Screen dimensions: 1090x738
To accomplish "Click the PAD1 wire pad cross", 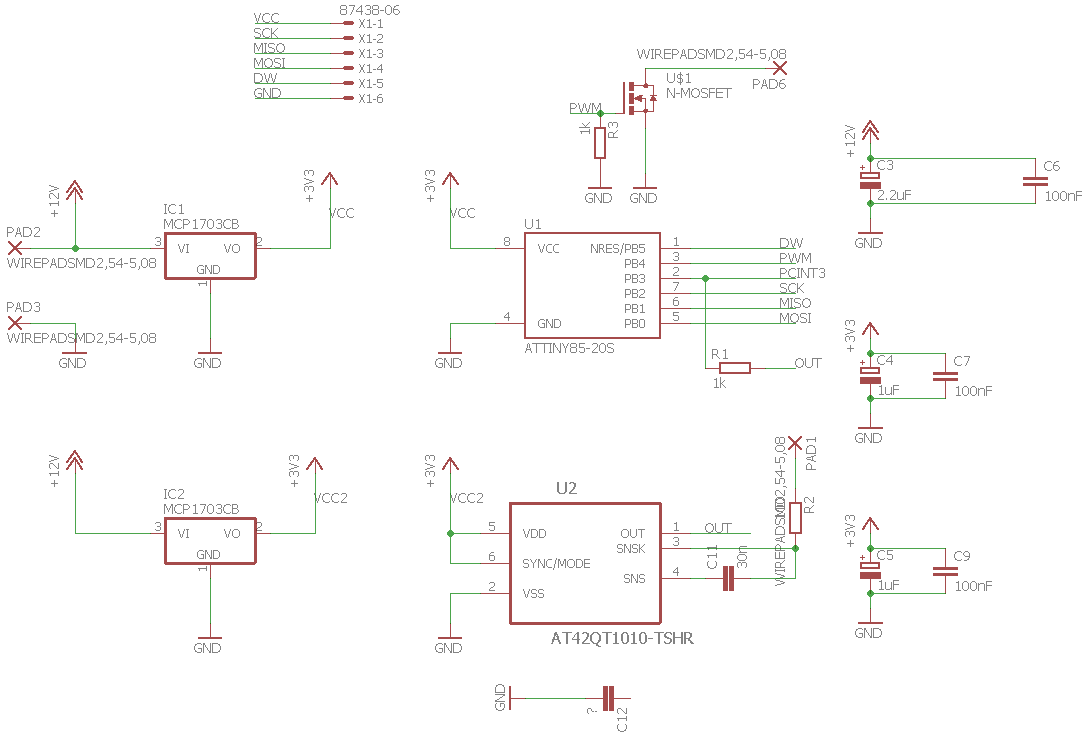I will pos(795,443).
